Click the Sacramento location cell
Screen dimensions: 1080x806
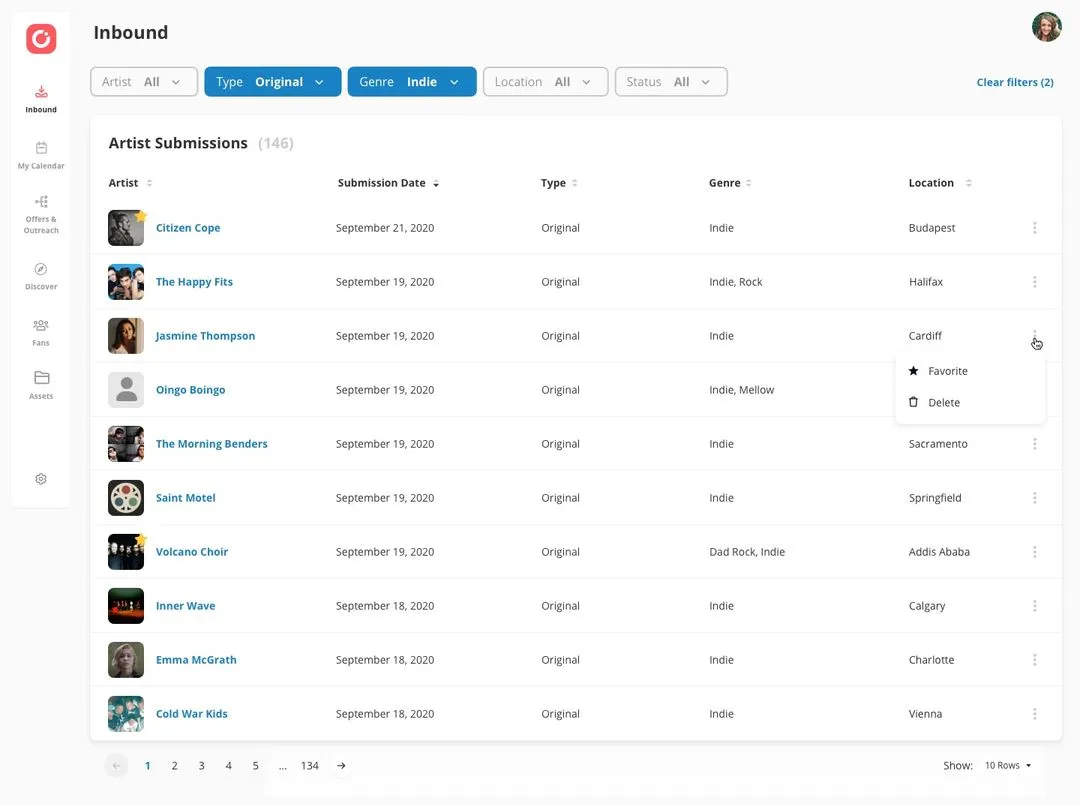pos(937,444)
